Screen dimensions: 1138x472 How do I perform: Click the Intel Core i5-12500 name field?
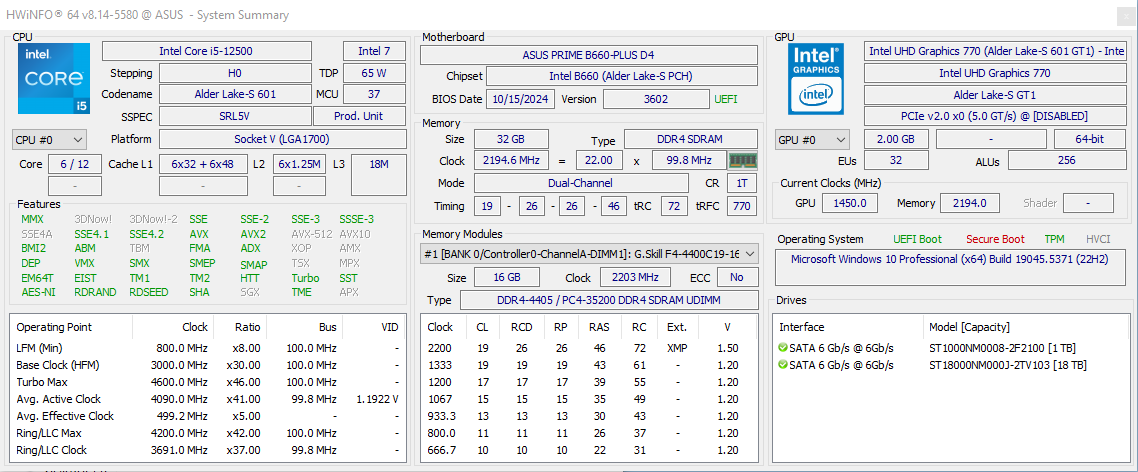[x=207, y=51]
